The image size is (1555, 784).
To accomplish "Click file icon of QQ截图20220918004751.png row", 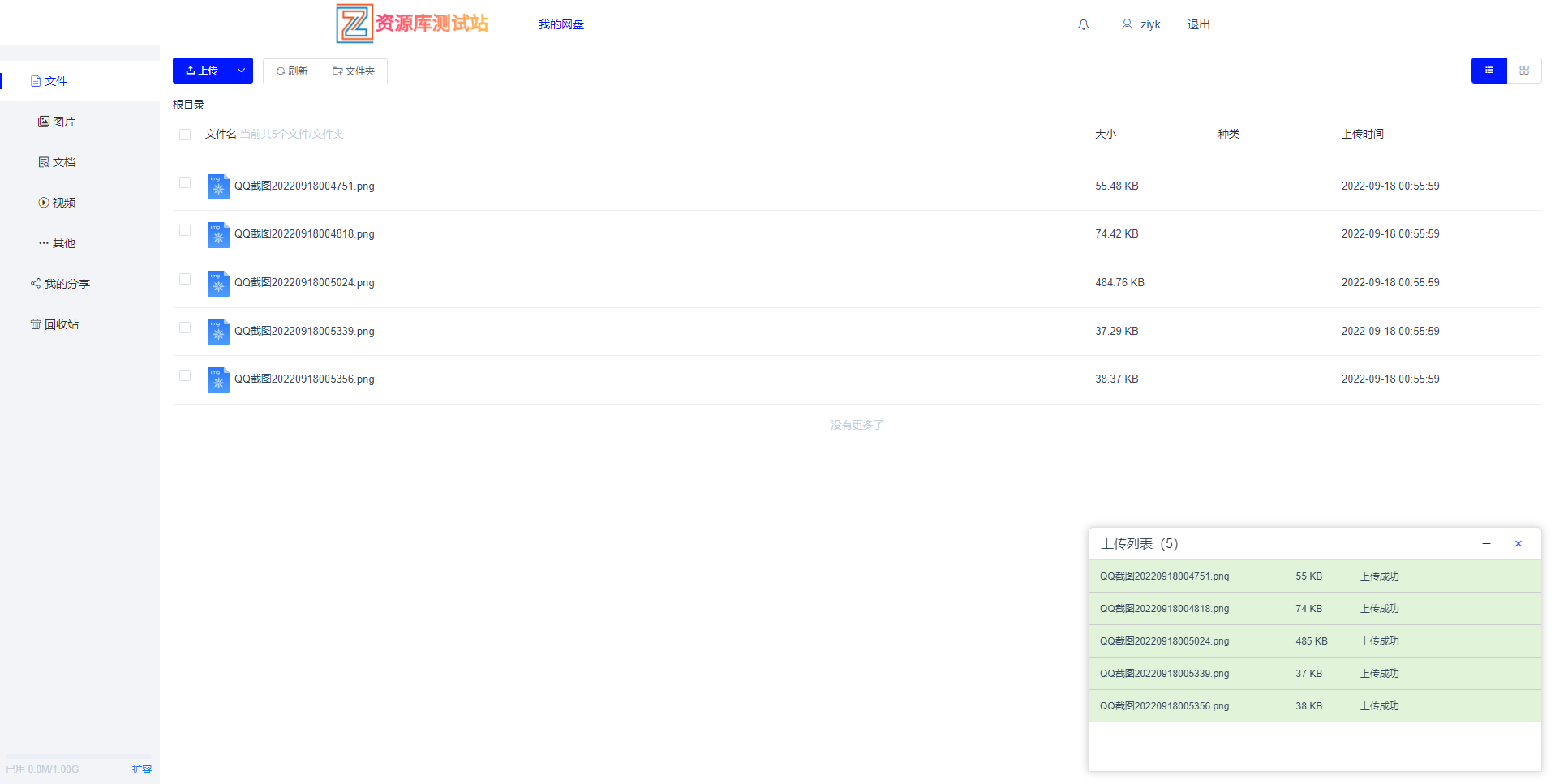I will pos(218,186).
